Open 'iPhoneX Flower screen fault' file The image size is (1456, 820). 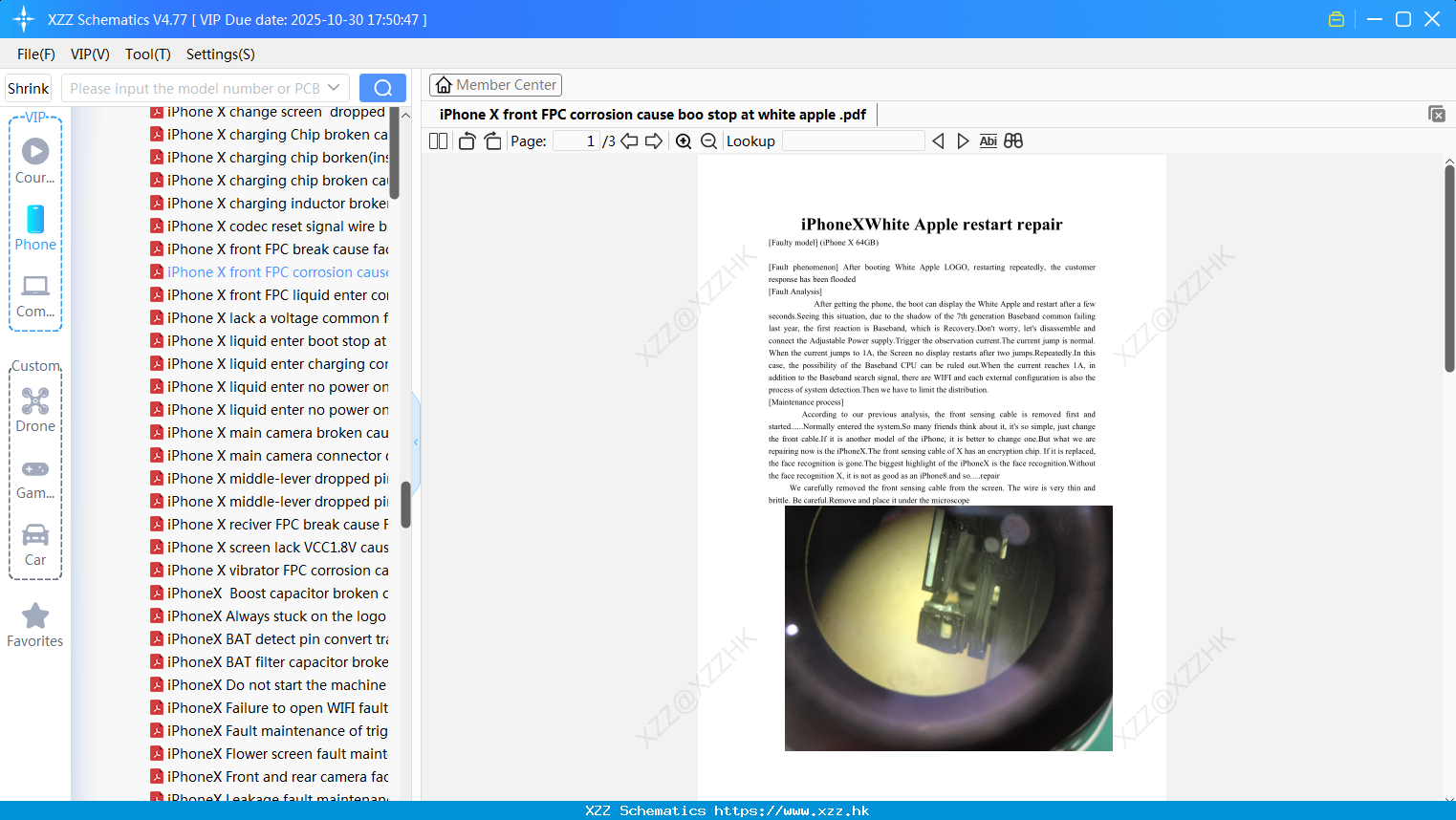coord(269,754)
